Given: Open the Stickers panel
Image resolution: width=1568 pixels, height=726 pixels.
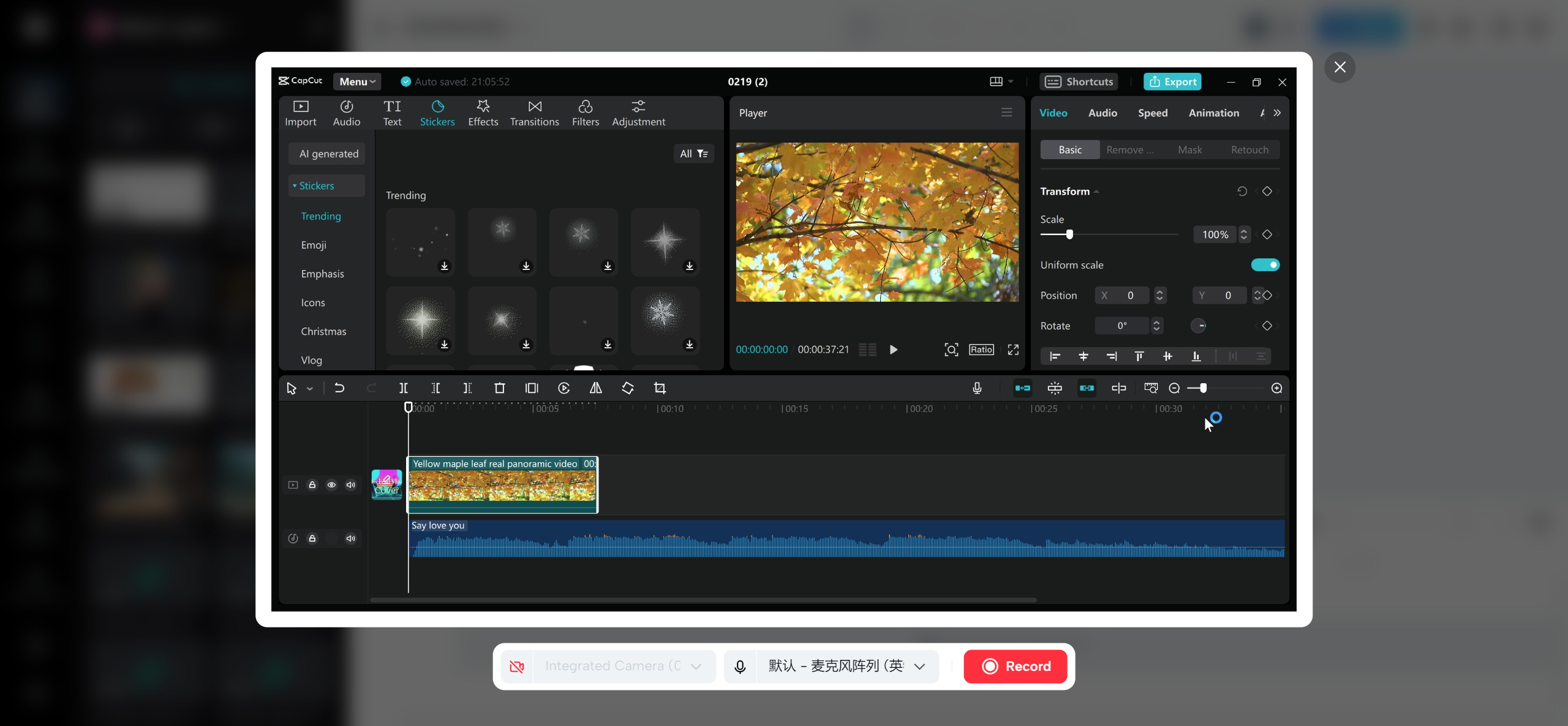Looking at the screenshot, I should [437, 112].
